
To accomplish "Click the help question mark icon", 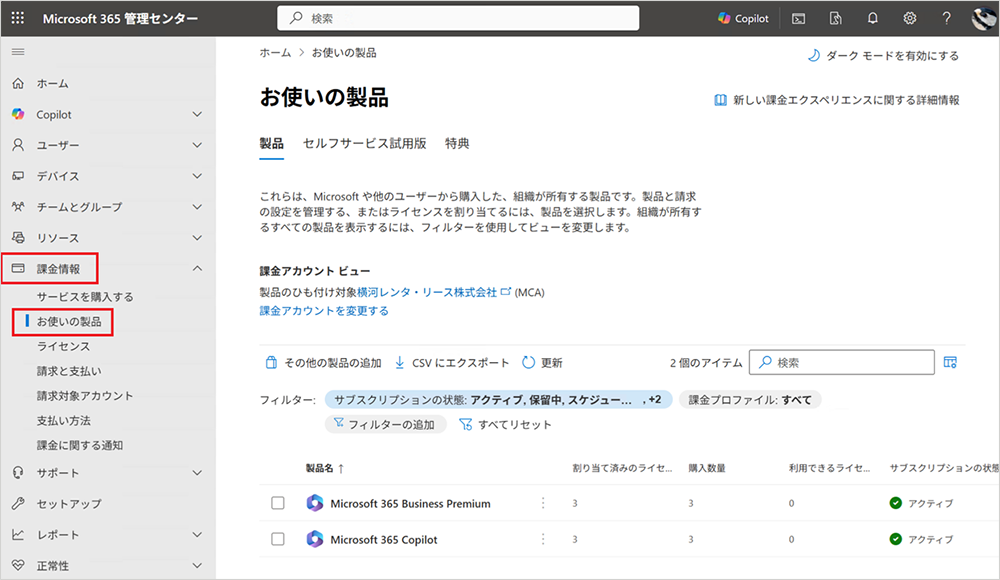I will [946, 19].
